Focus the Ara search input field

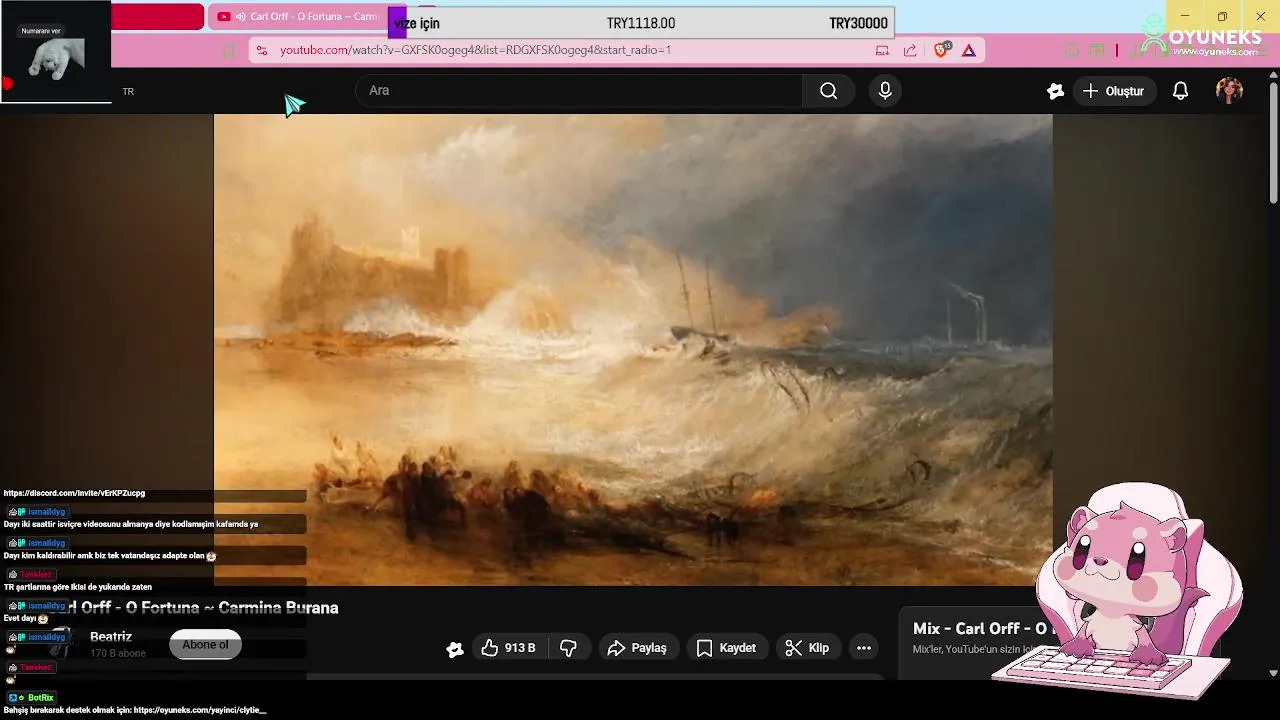(x=580, y=91)
